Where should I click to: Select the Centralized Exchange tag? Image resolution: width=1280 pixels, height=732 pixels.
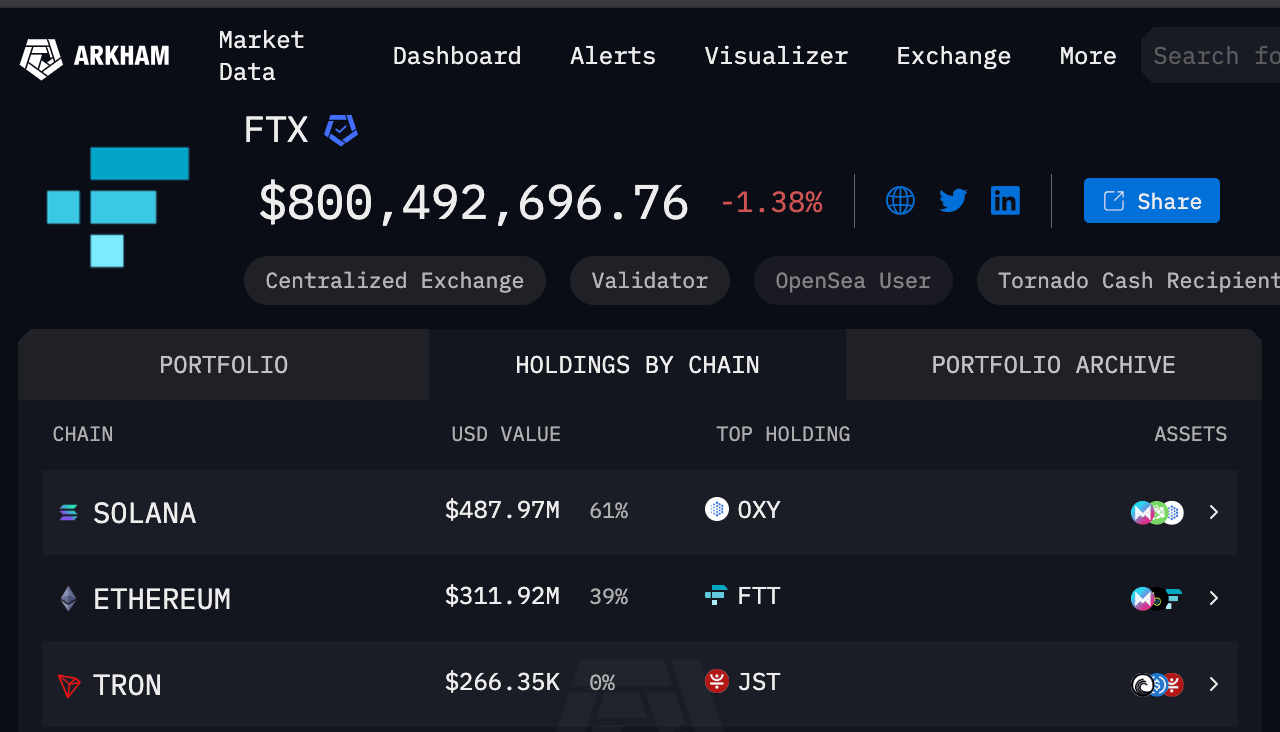pyautogui.click(x=394, y=280)
